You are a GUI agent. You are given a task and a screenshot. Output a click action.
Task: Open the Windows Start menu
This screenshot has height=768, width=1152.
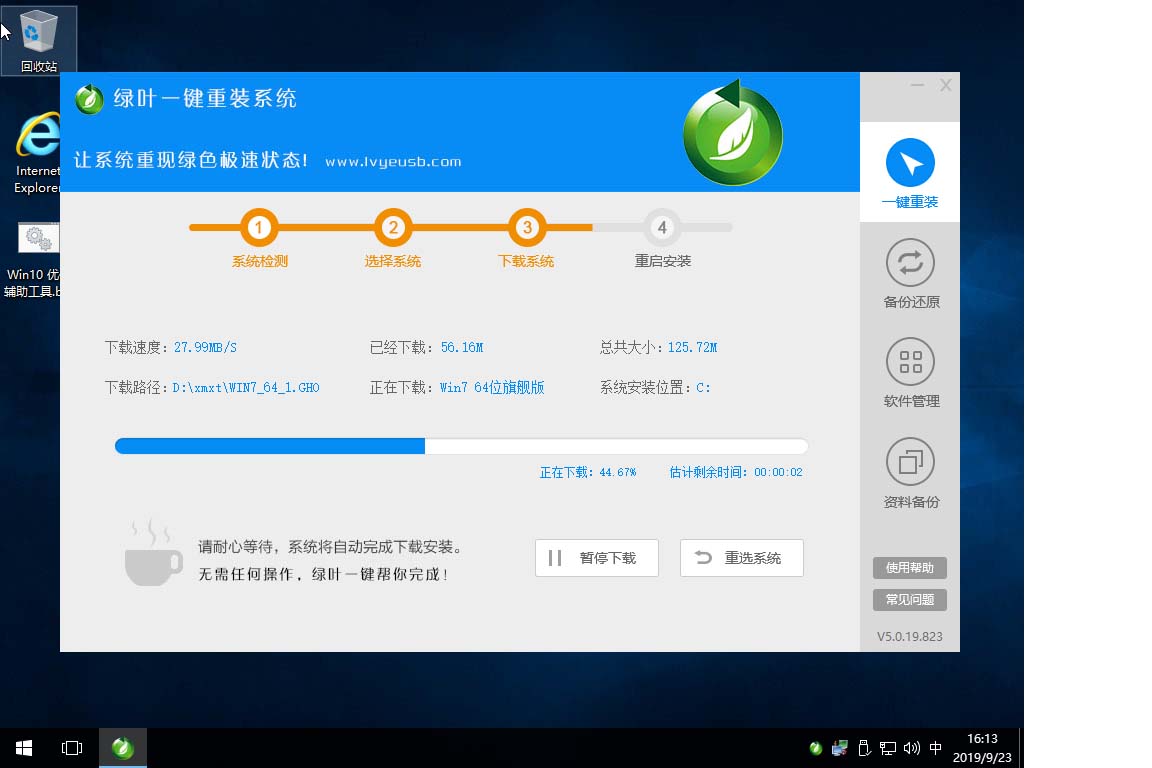[24, 748]
